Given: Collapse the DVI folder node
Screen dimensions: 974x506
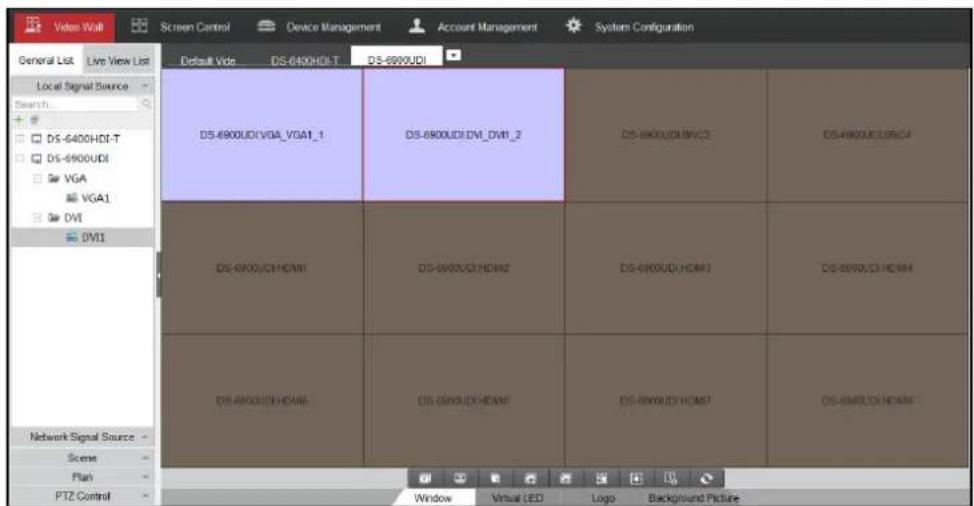Looking at the screenshot, I should 37,217.
